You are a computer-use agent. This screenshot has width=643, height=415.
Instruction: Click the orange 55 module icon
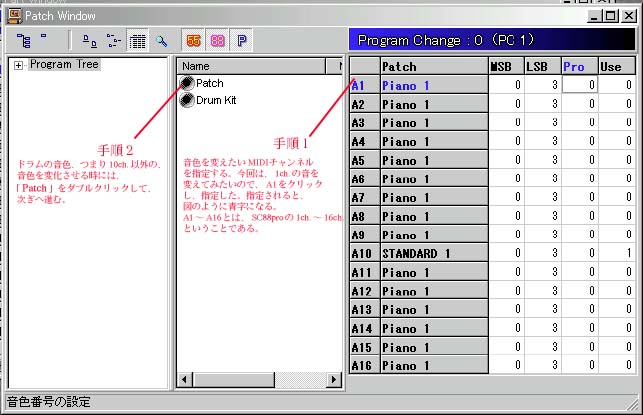click(x=193, y=41)
